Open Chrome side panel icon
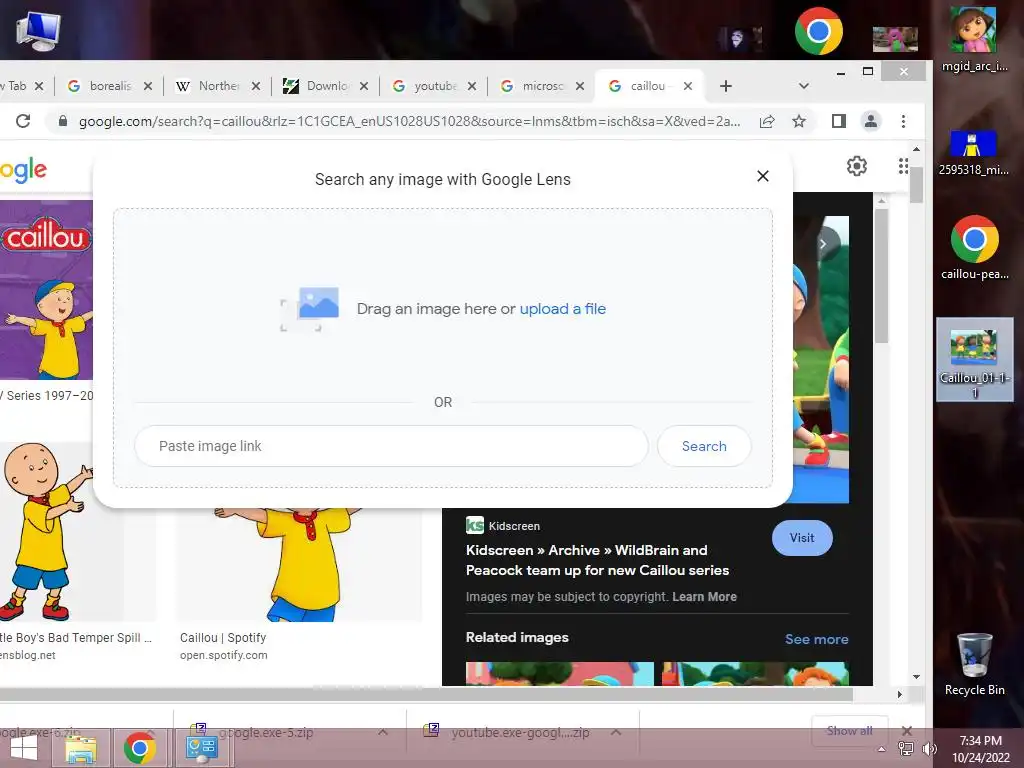Screen dimensions: 1024x768 point(839,121)
